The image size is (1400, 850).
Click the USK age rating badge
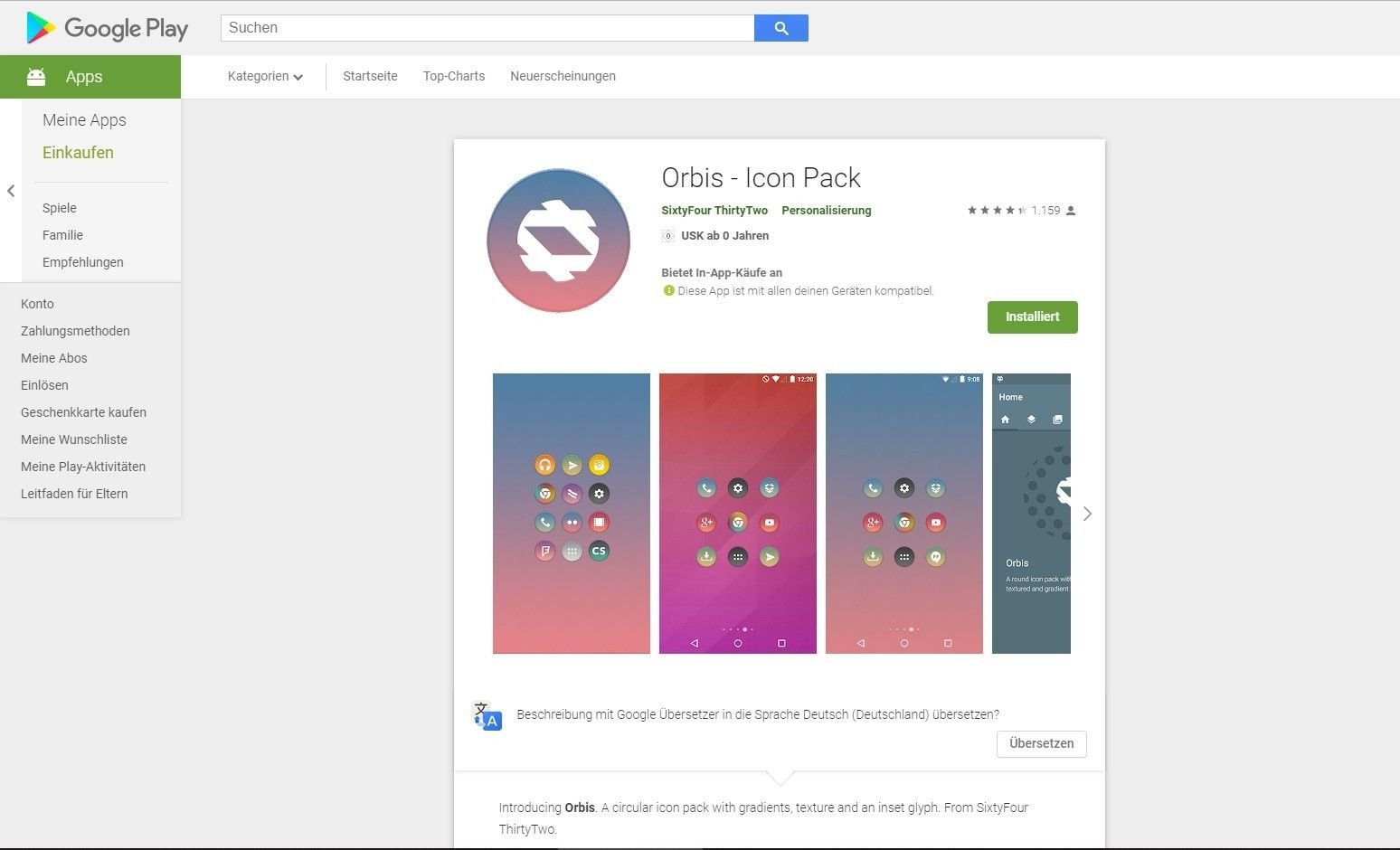coord(668,236)
